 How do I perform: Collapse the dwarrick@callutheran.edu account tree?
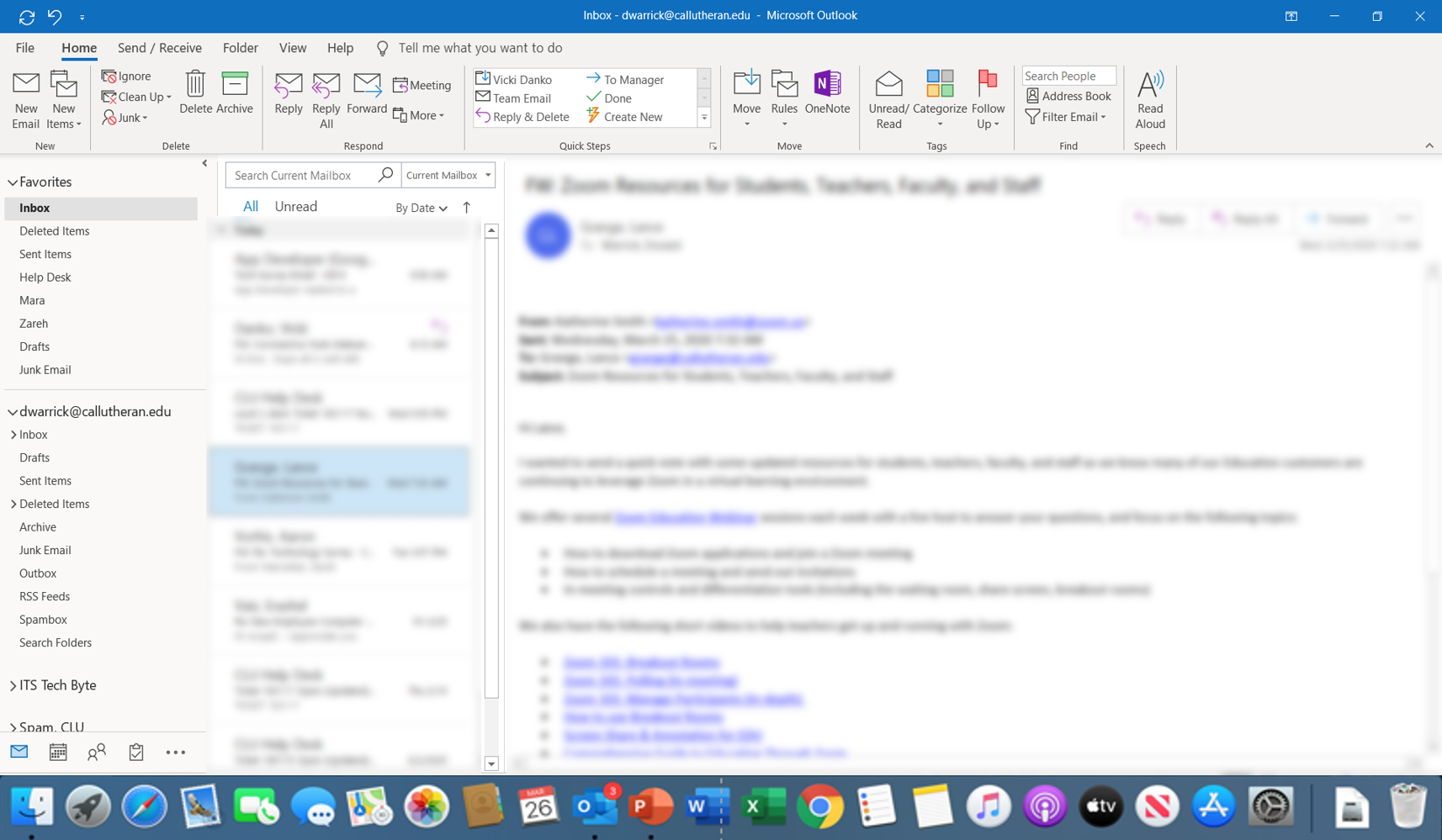tap(13, 412)
